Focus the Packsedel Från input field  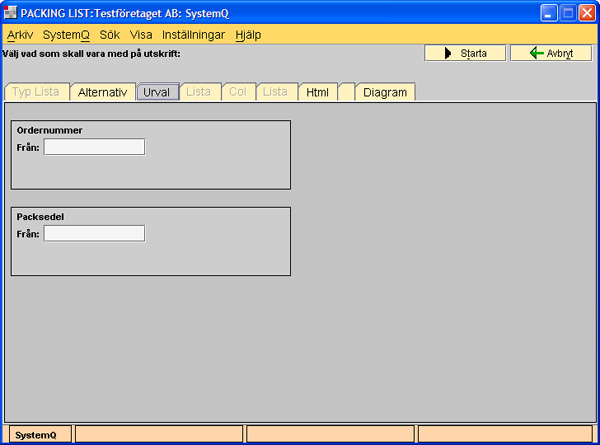click(x=95, y=233)
